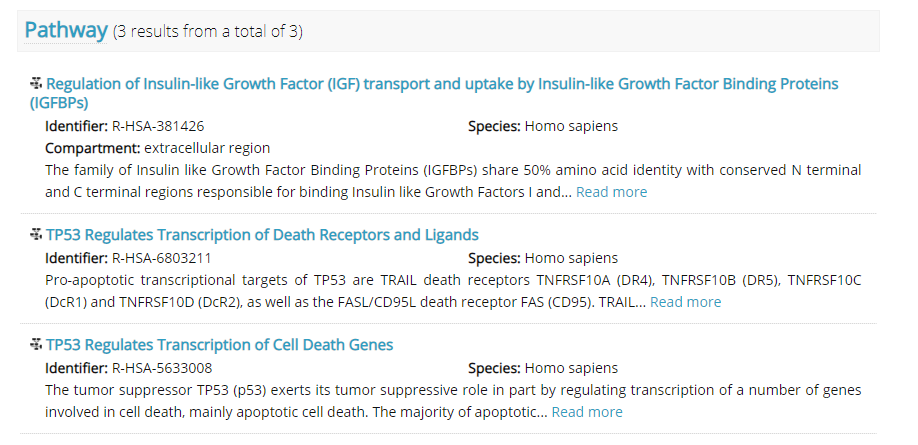Expand Read more for the IGFBPs description
The image size is (918, 445).
coord(611,192)
